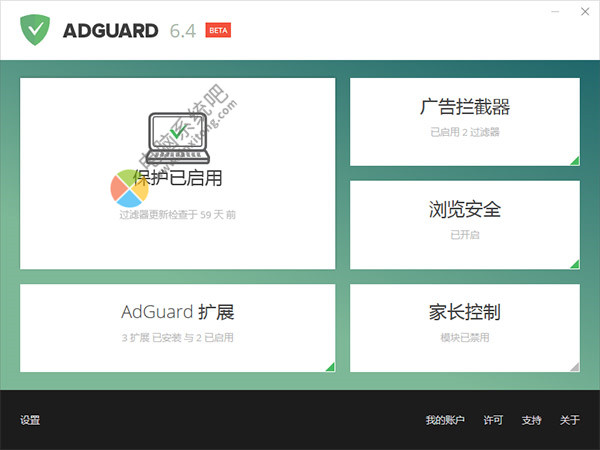The height and width of the screenshot is (450, 600).
Task: Click the laptop protection status icon
Action: (x=179, y=138)
